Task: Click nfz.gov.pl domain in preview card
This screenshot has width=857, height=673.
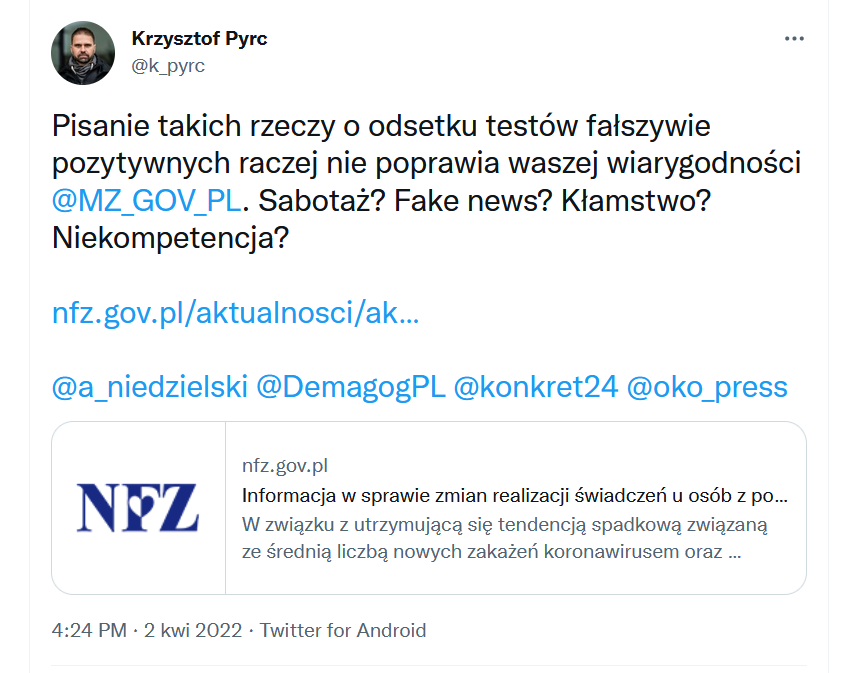Action: click(x=285, y=466)
